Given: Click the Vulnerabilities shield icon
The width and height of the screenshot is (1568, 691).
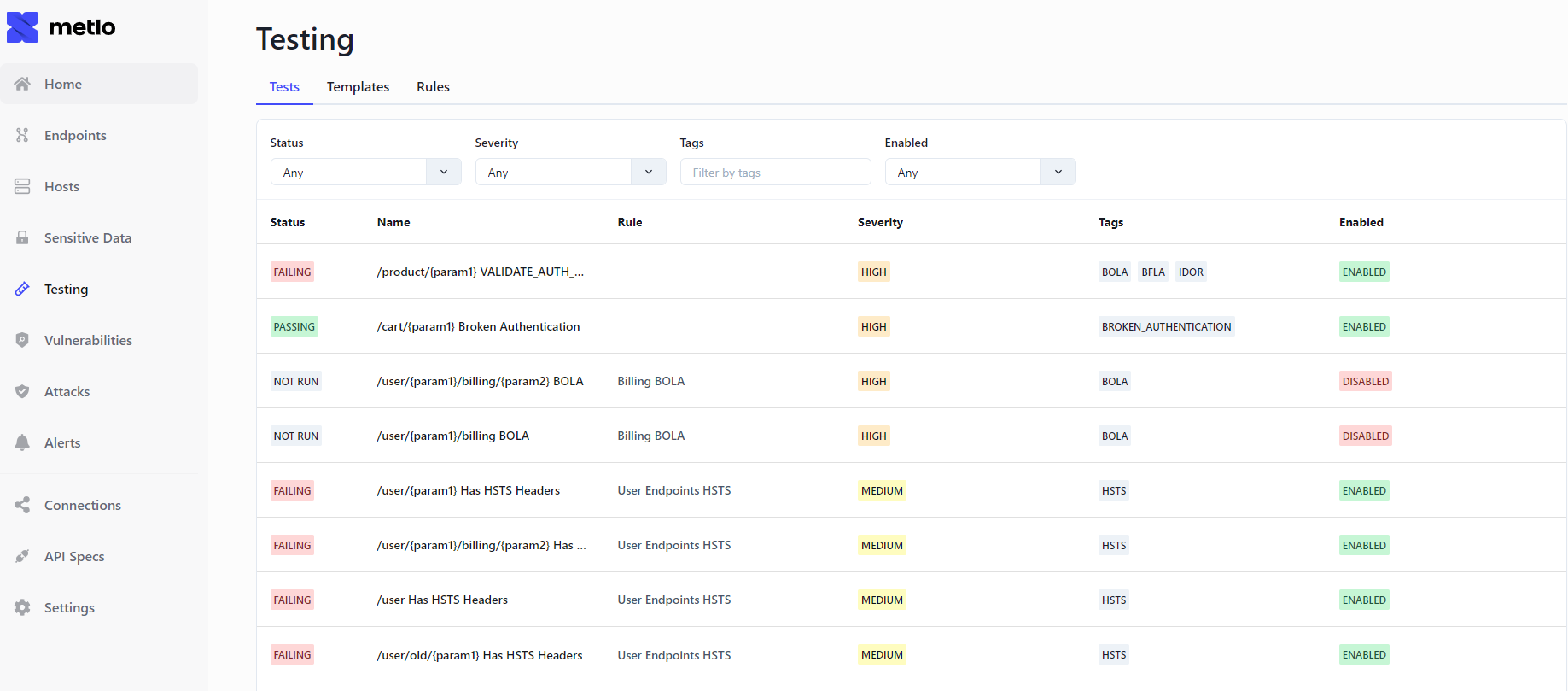Looking at the screenshot, I should tap(22, 340).
